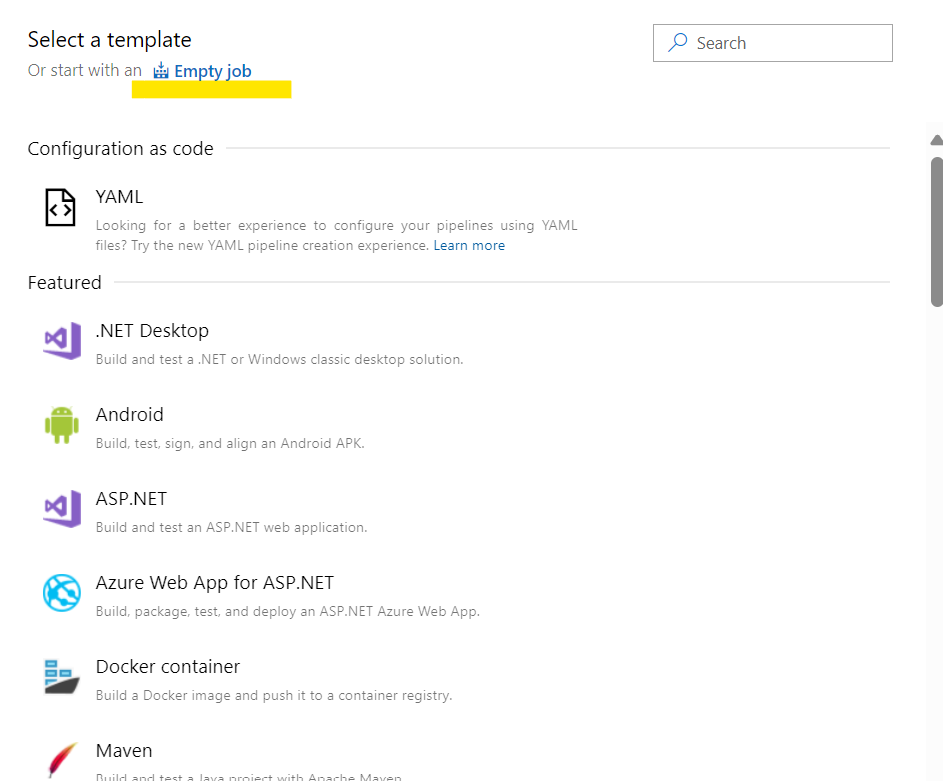Click the search magnifier icon
The width and height of the screenshot is (943, 781).
(678, 43)
